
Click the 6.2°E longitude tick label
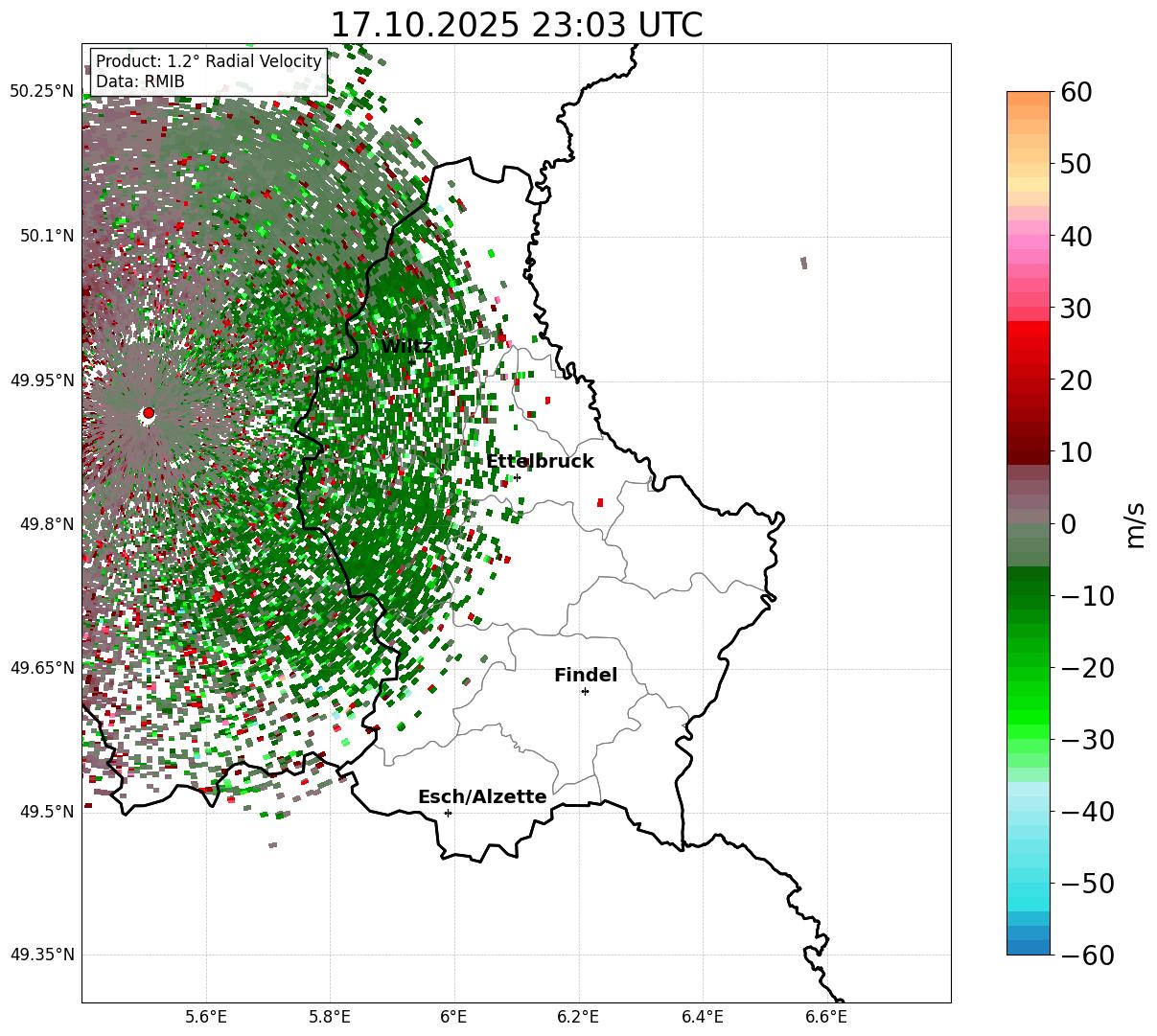[x=578, y=1017]
